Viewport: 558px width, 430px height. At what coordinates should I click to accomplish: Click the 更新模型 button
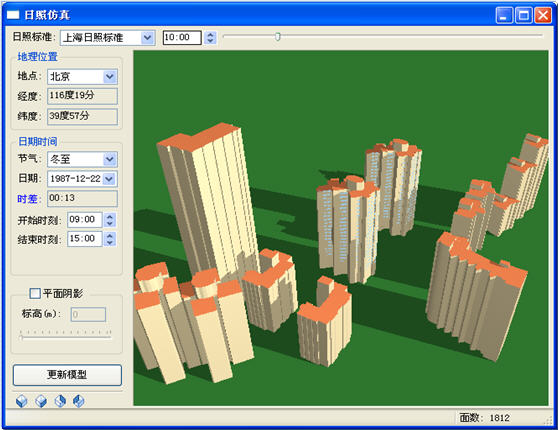tap(67, 375)
